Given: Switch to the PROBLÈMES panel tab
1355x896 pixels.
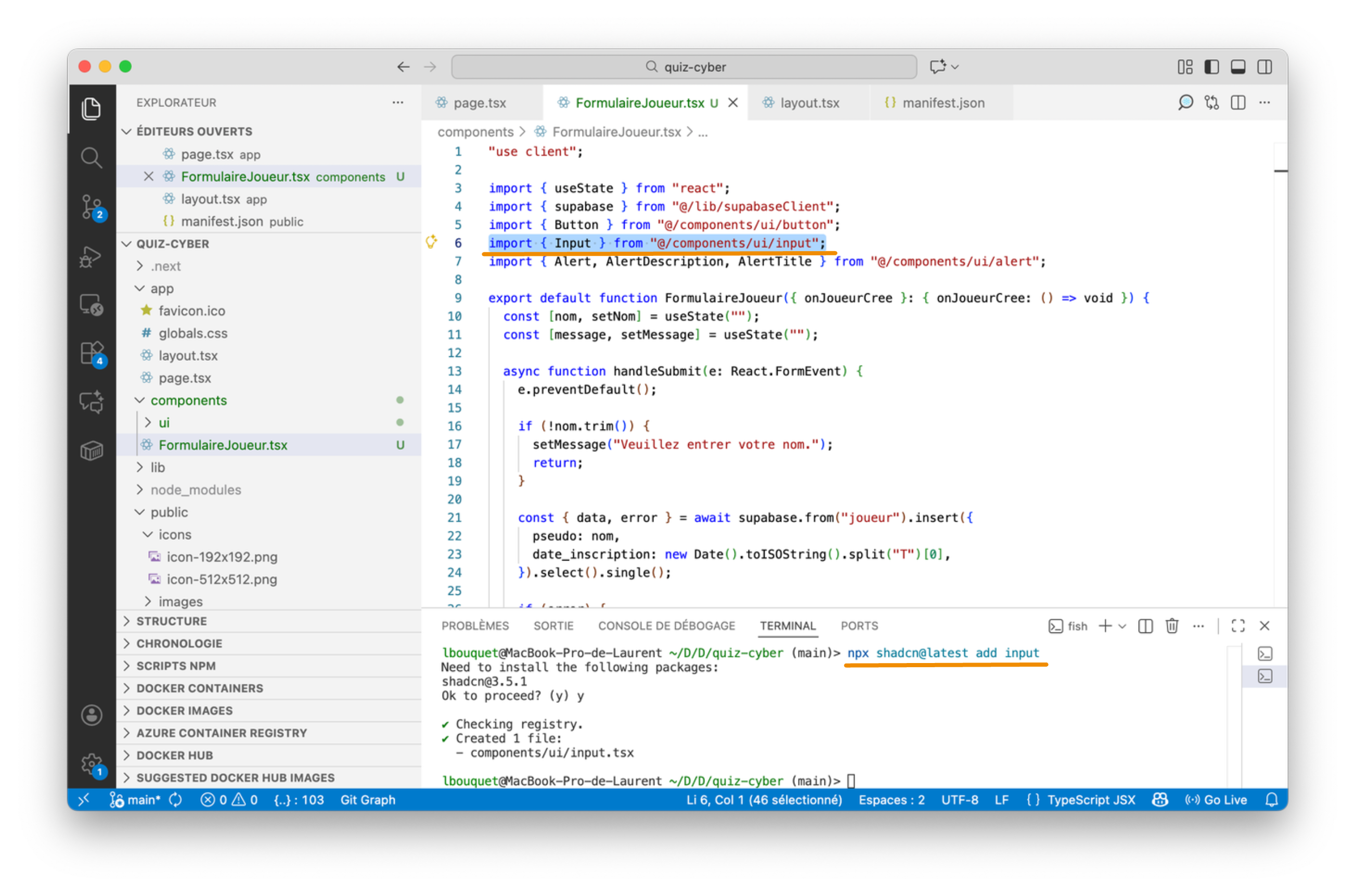Looking at the screenshot, I should pos(475,626).
